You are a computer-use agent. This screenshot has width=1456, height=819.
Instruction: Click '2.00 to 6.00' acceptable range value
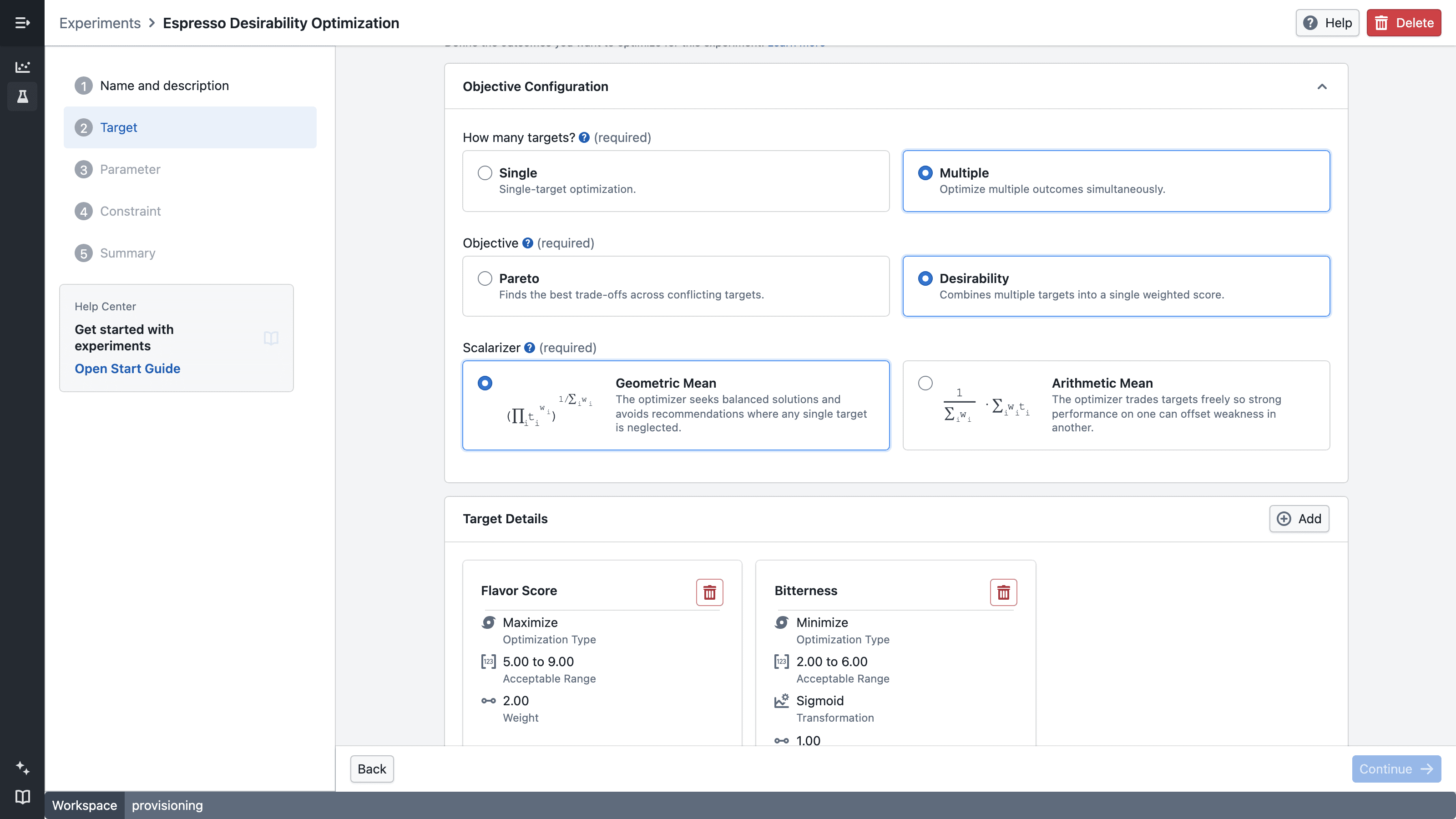(x=831, y=661)
